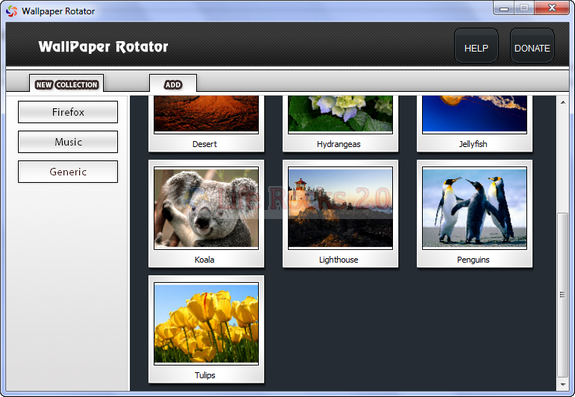Click the Jellyfish caption text
This screenshot has width=575, height=397.
tap(473, 144)
